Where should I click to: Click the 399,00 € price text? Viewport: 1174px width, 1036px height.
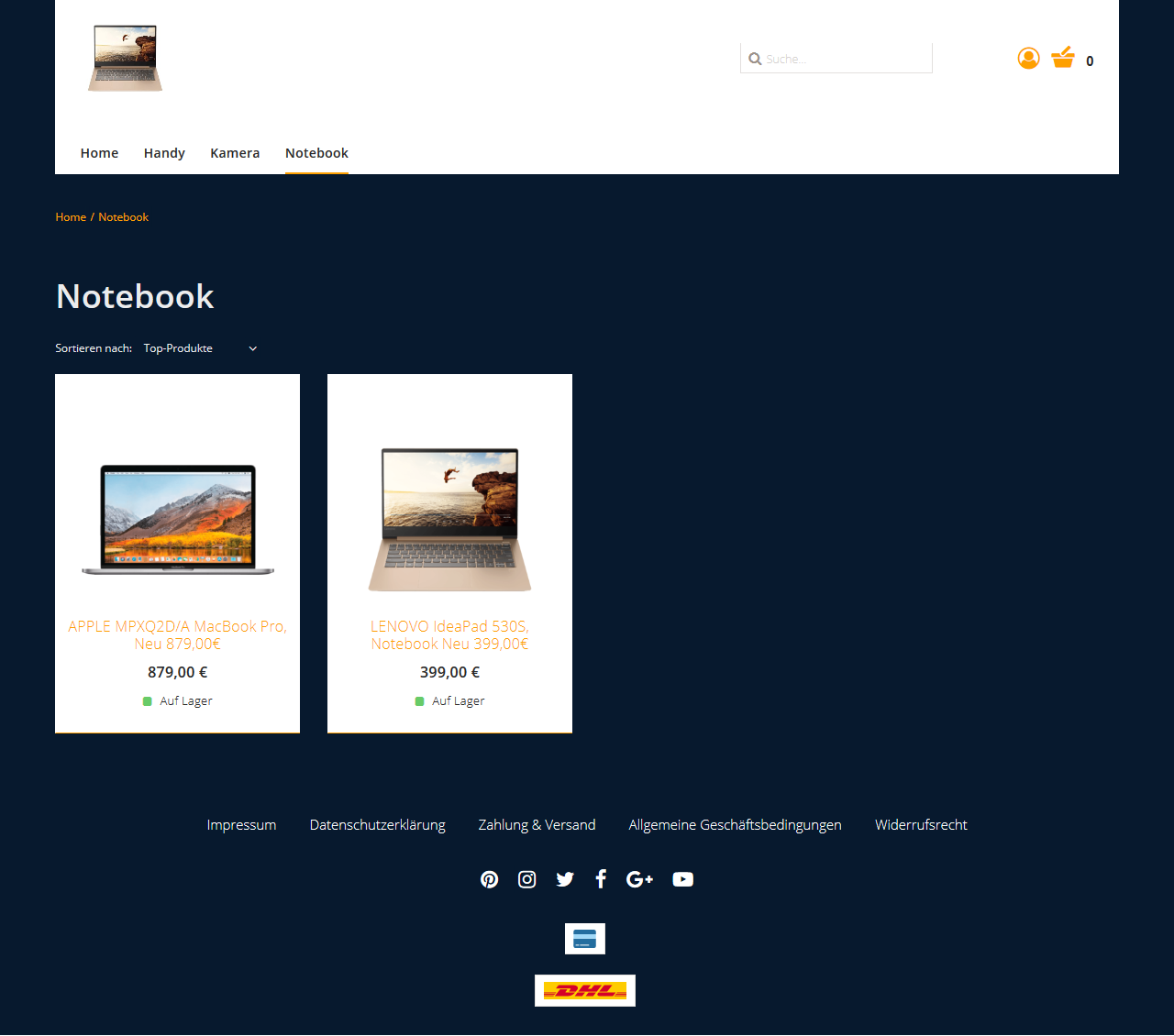coord(449,672)
